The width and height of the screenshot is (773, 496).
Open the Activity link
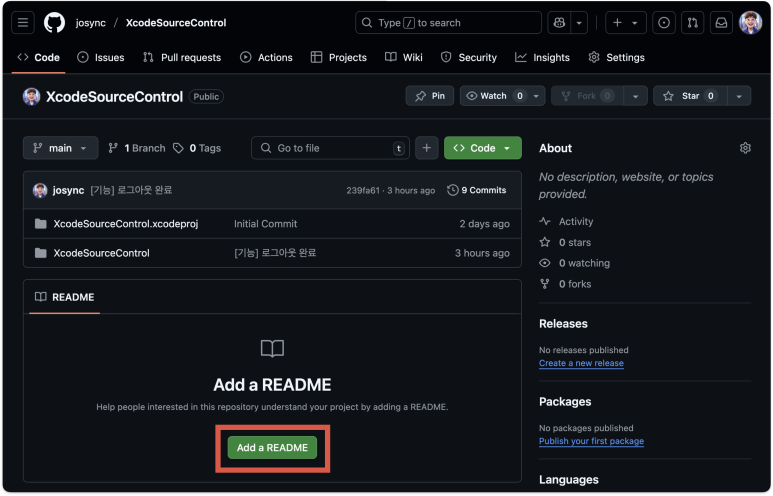pos(566,221)
